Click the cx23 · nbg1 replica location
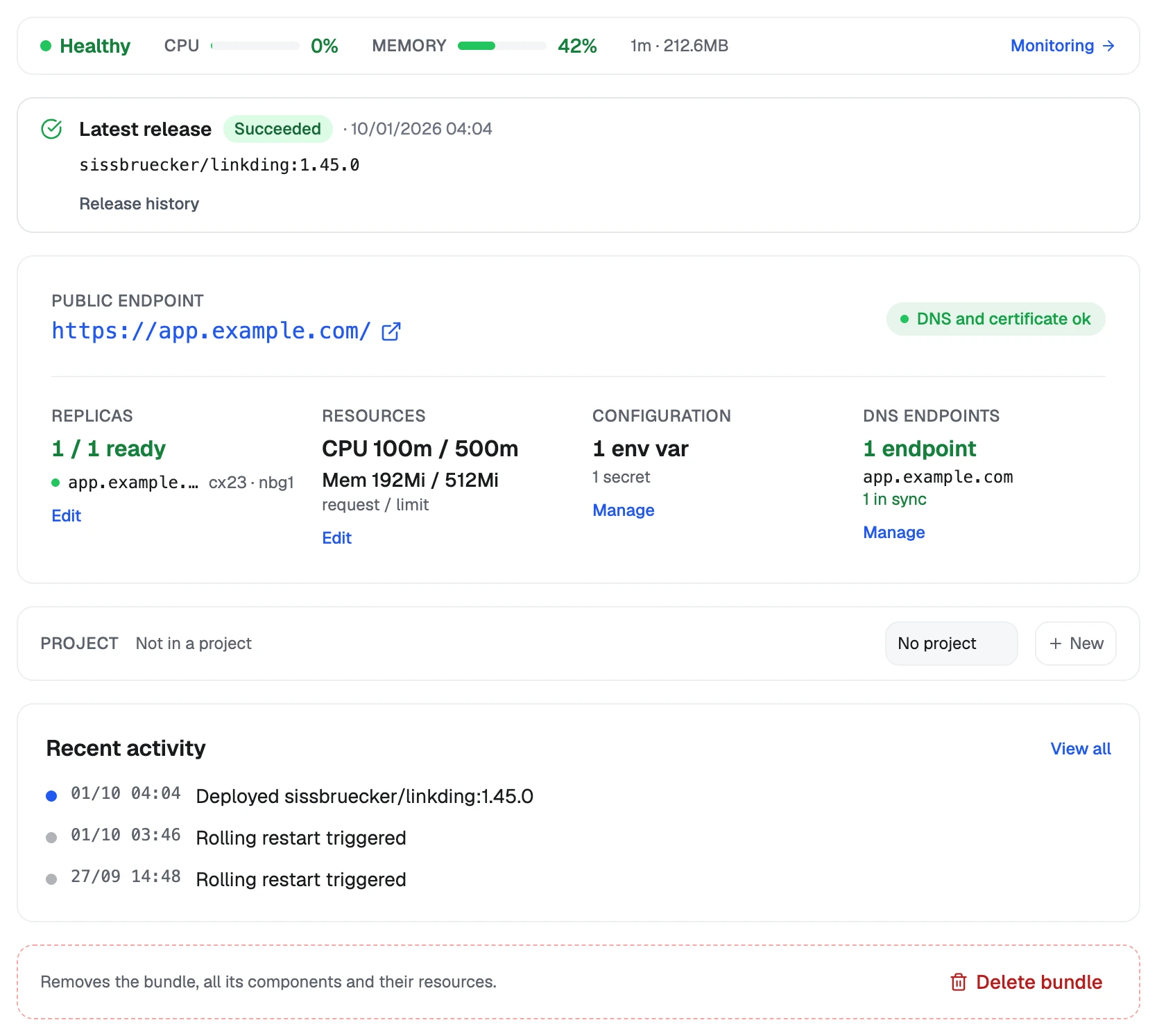This screenshot has height=1036, width=1157. [251, 483]
